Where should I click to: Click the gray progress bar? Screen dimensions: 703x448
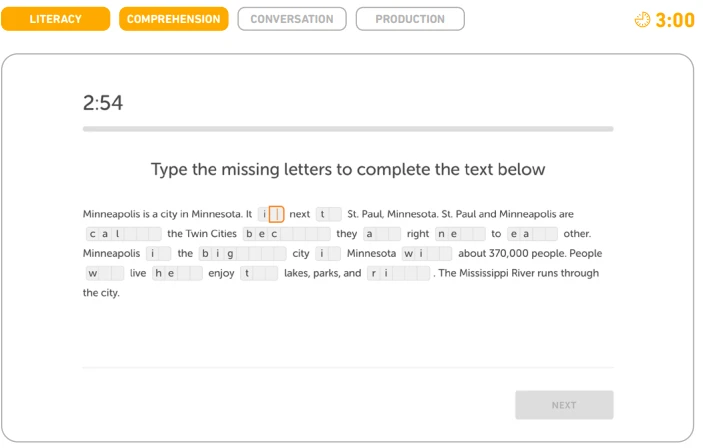click(348, 129)
